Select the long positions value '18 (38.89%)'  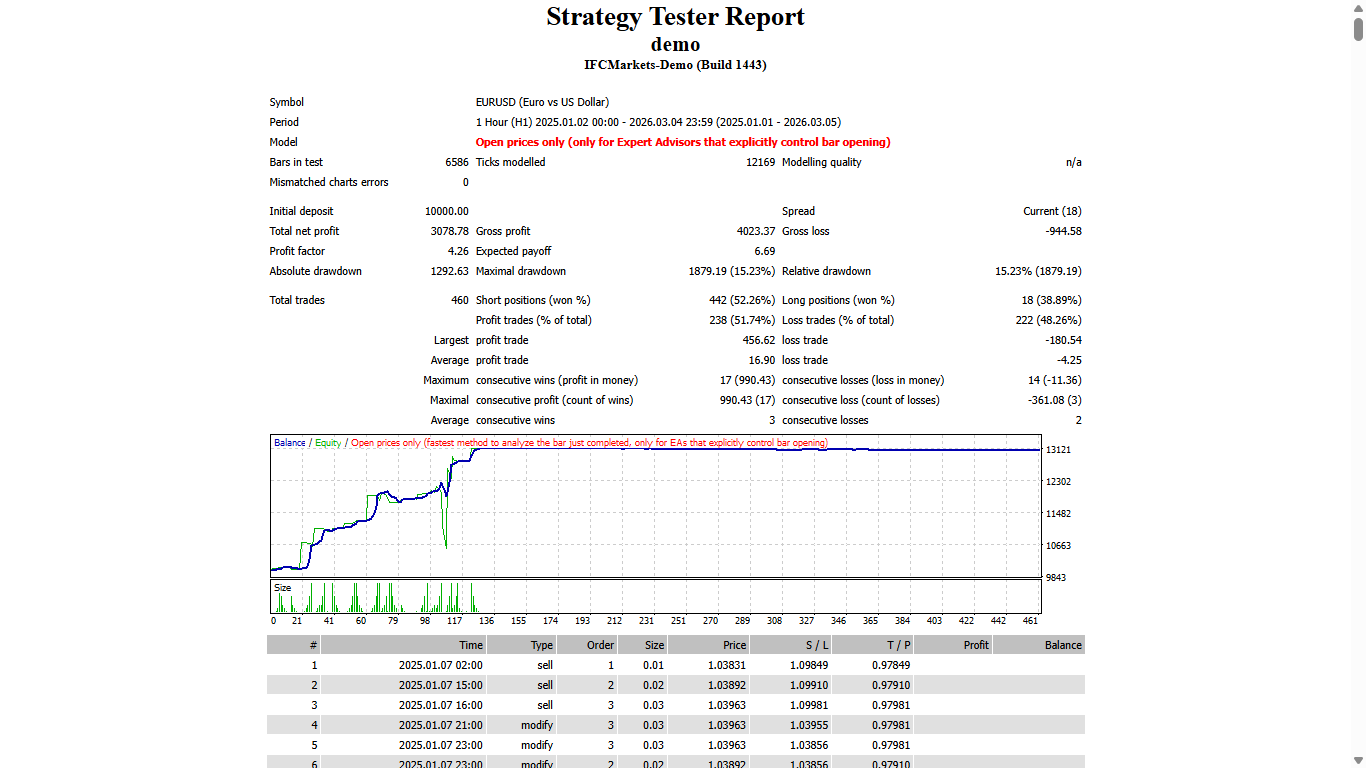tap(1052, 300)
